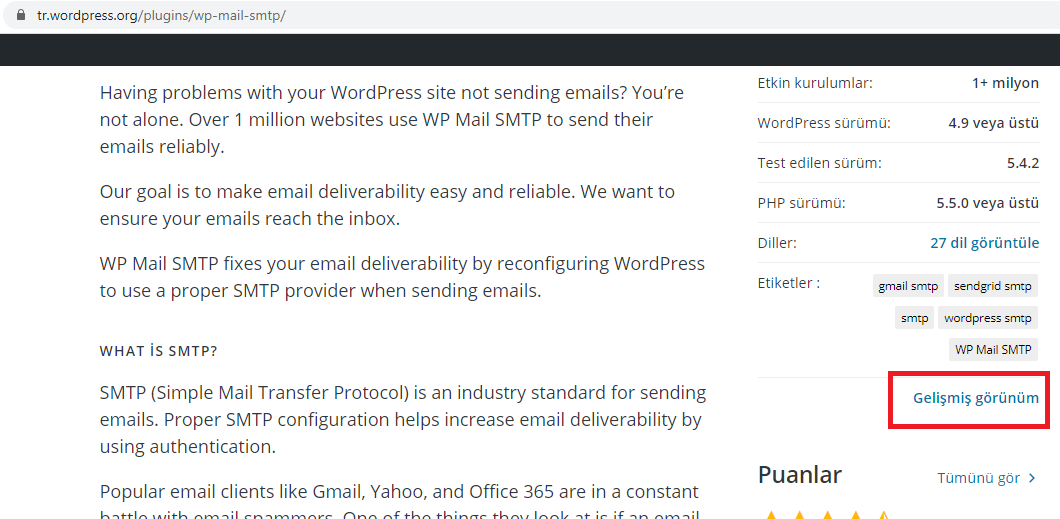
Task: Click the PHP sürümü row label
Action: coord(801,203)
